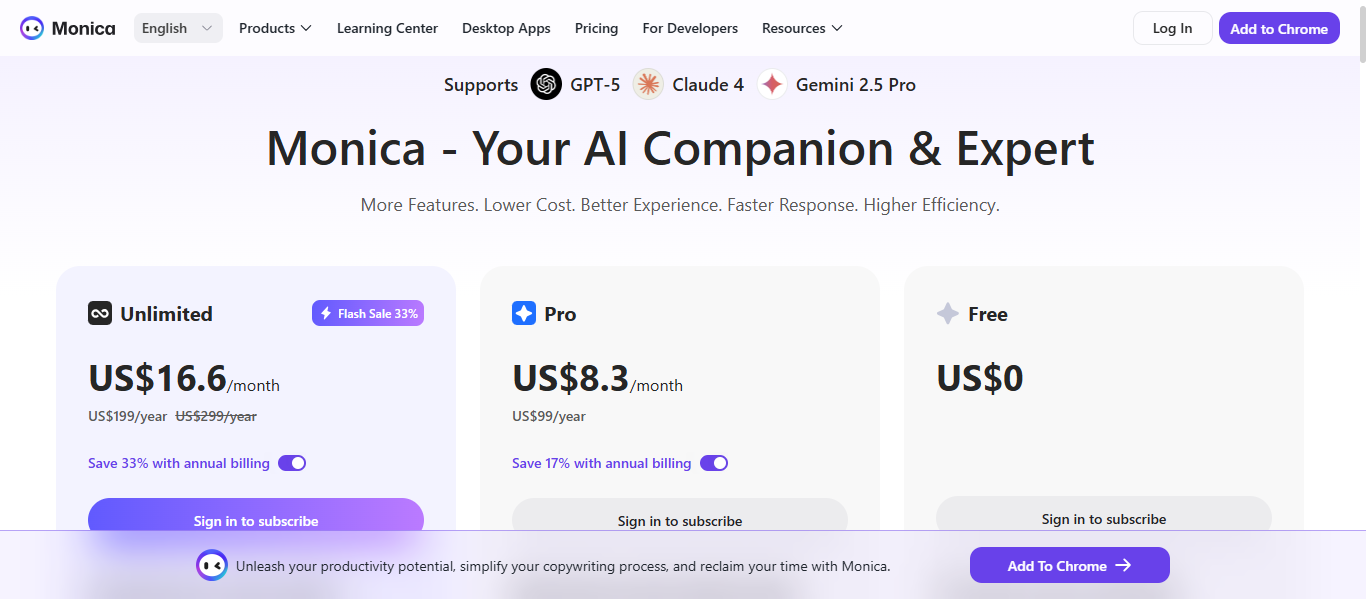The image size is (1366, 599).
Task: Click the Flash Sale 33% badge
Action: pos(368,314)
